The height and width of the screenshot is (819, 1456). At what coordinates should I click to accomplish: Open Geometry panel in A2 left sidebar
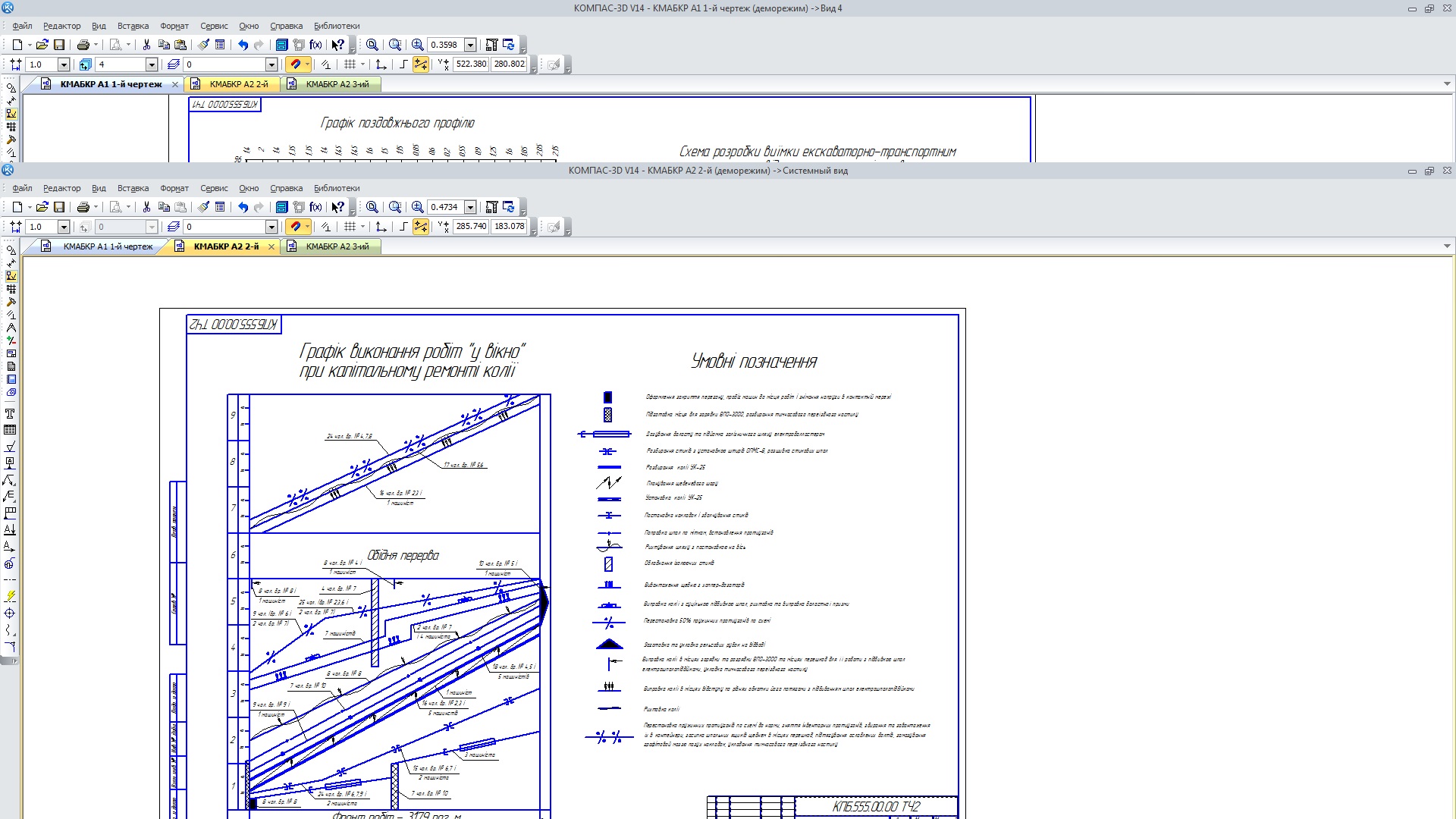(11, 250)
